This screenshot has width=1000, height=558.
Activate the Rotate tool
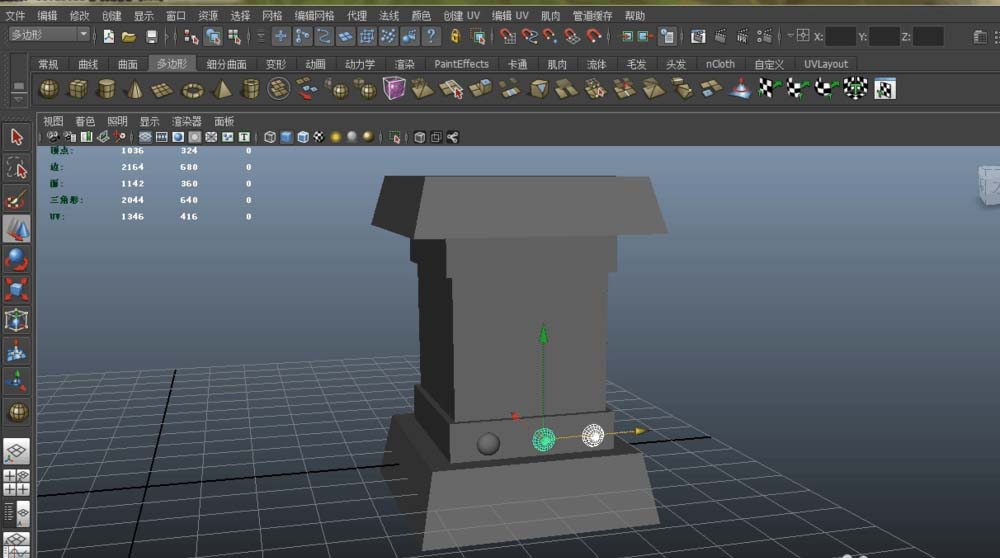pos(17,260)
